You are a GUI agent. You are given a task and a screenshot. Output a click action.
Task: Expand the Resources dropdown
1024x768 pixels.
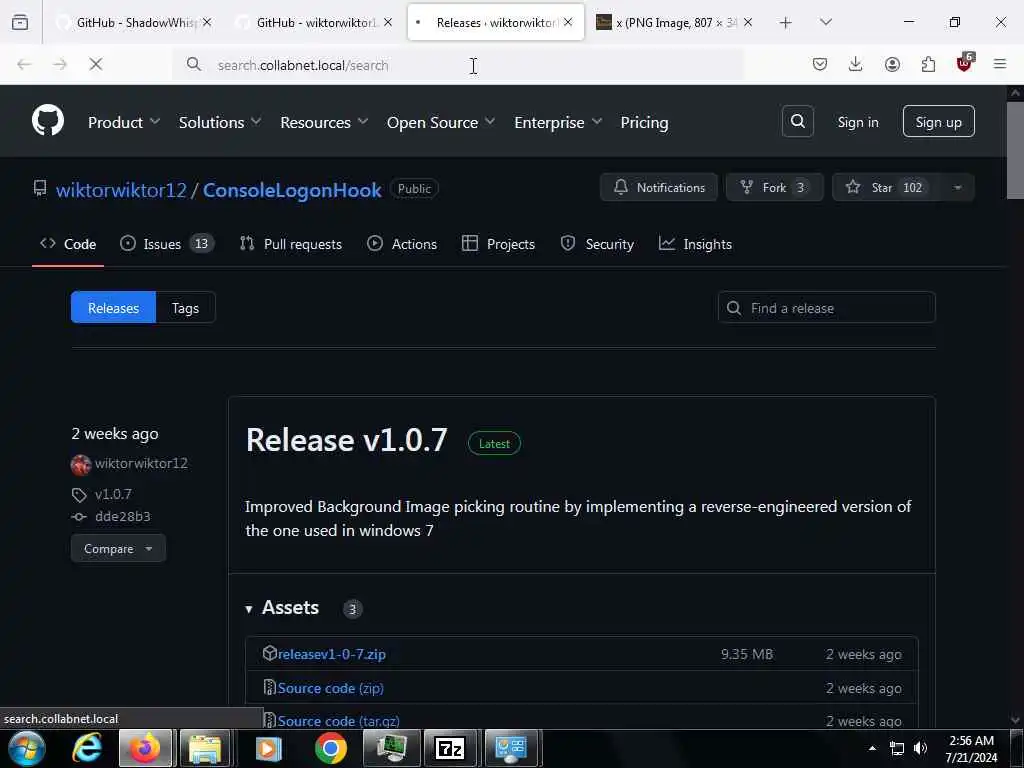point(324,122)
